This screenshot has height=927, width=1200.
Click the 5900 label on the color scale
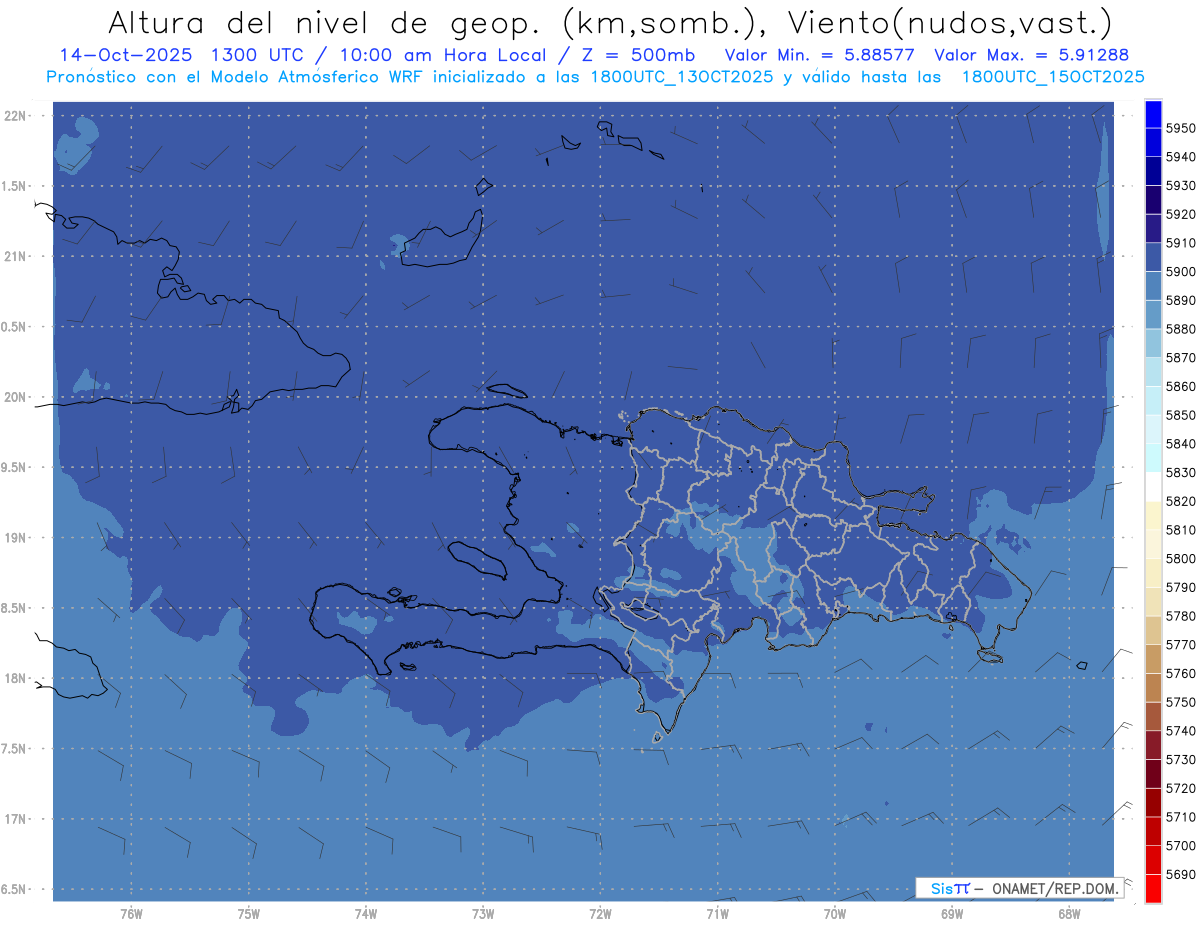[1180, 272]
